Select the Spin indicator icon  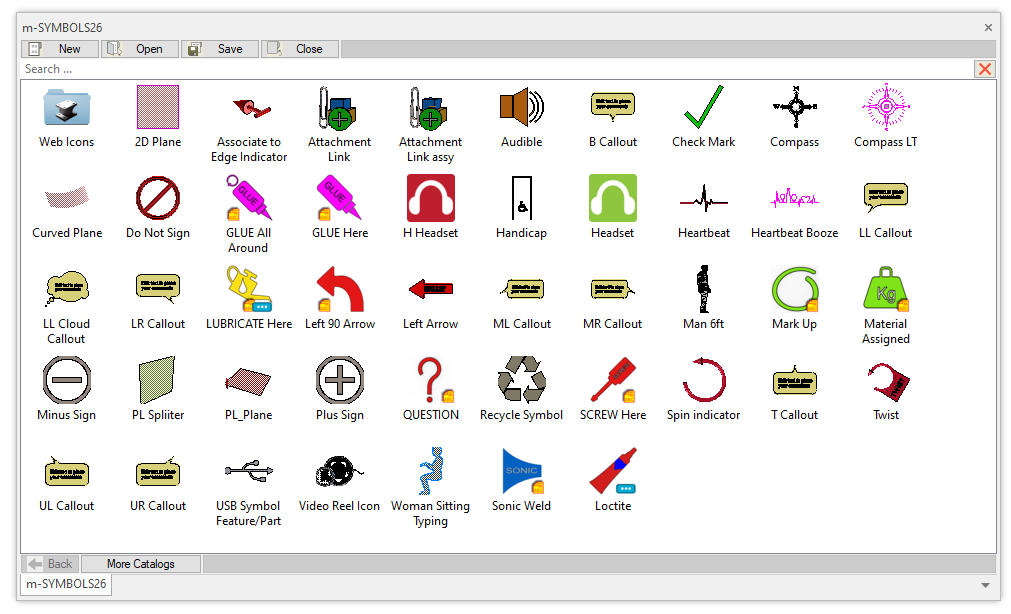(703, 380)
